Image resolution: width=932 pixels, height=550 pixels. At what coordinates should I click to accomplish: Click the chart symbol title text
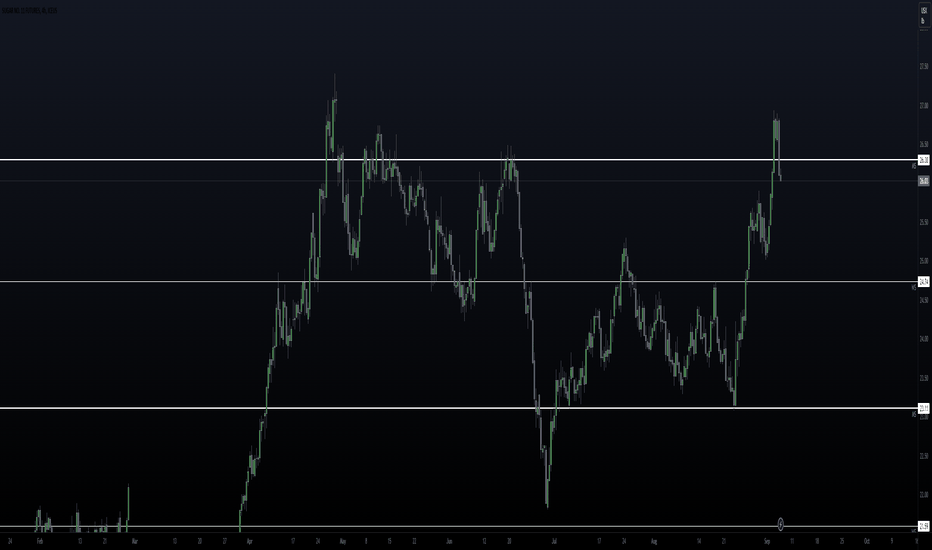(x=29, y=11)
